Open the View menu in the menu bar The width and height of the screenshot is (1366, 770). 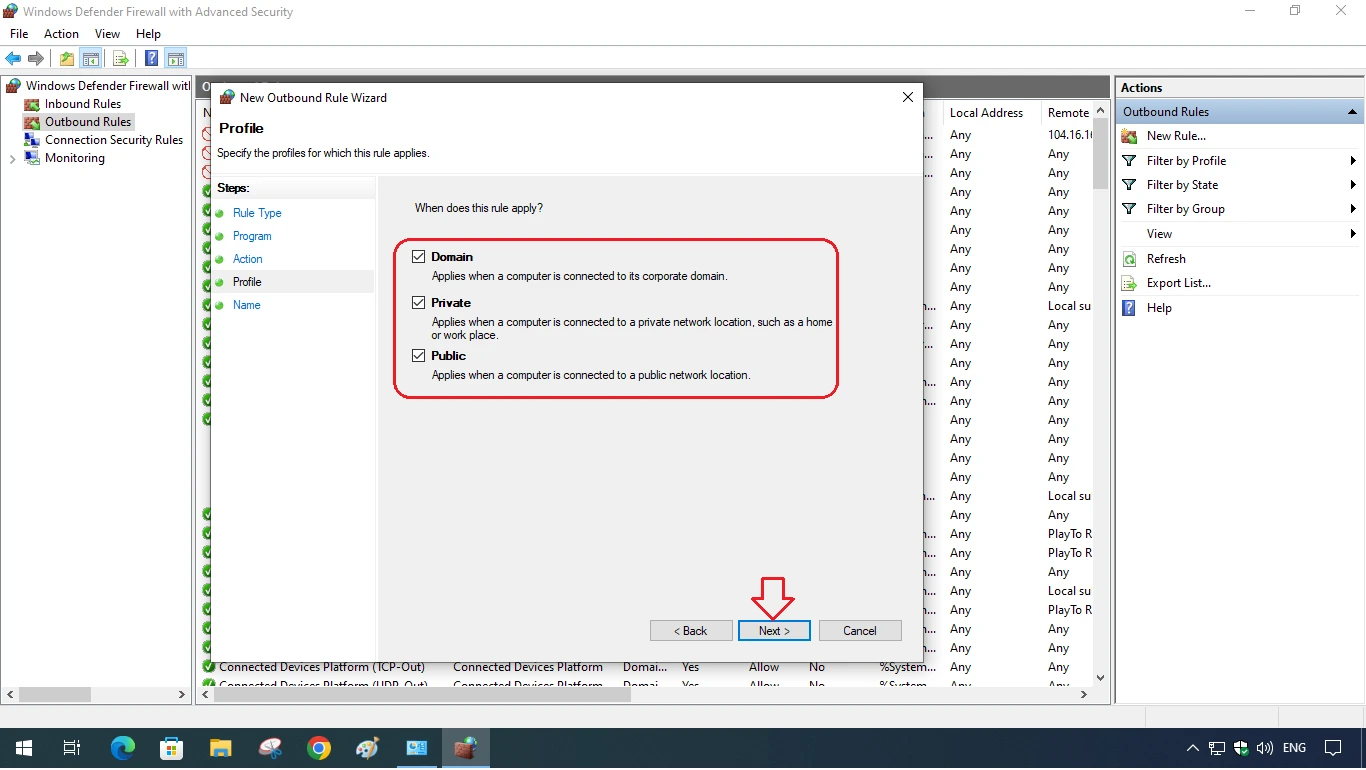107,33
